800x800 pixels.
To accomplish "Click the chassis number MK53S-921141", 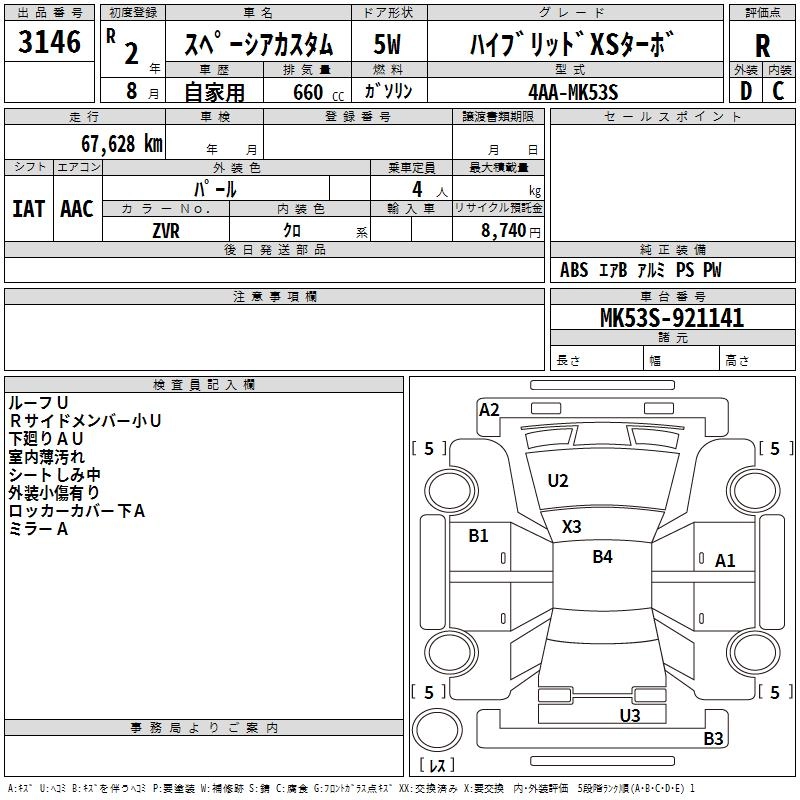I will pyautogui.click(x=672, y=319).
